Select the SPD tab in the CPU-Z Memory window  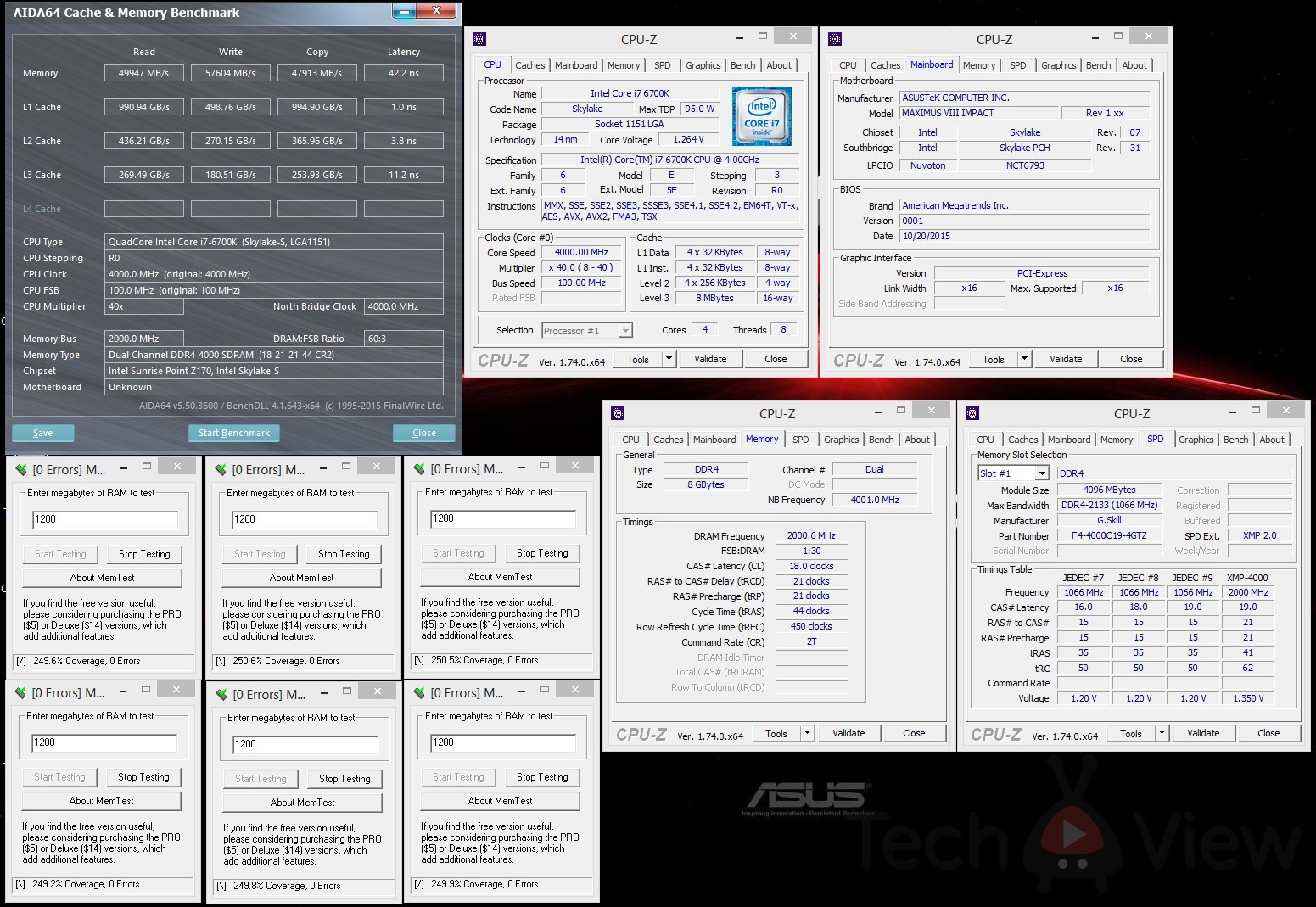click(x=800, y=440)
